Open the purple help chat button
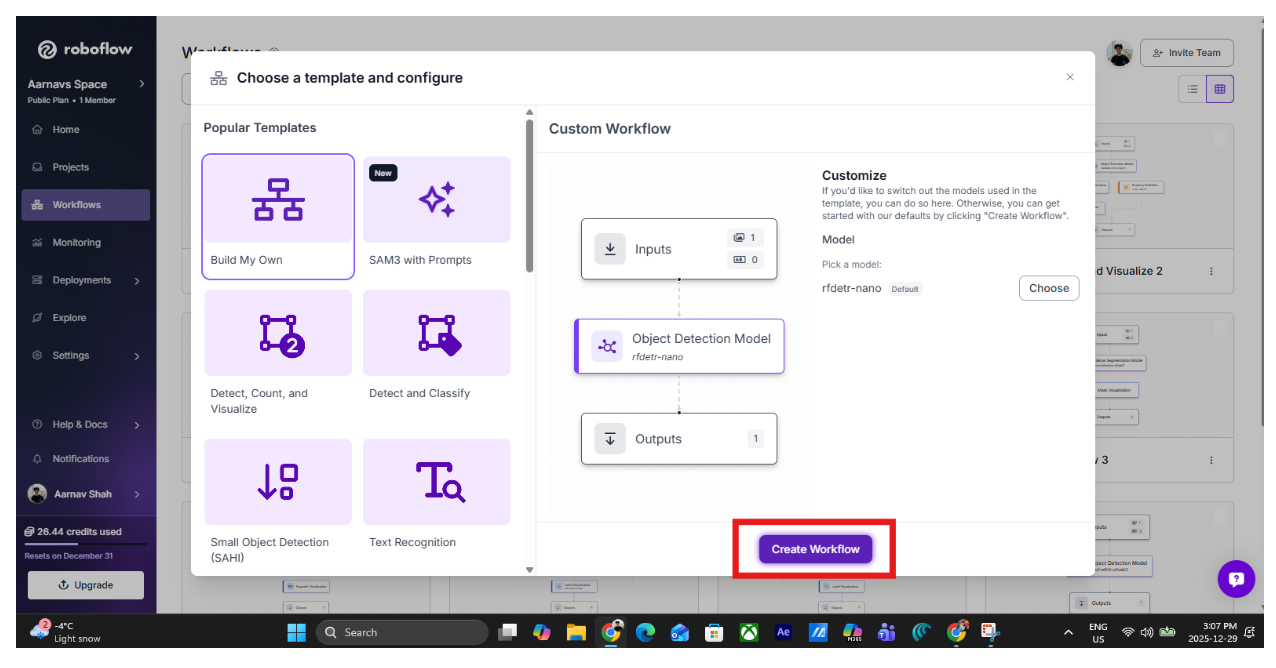Image resolution: width=1276 pixels, height=668 pixels. point(1236,578)
